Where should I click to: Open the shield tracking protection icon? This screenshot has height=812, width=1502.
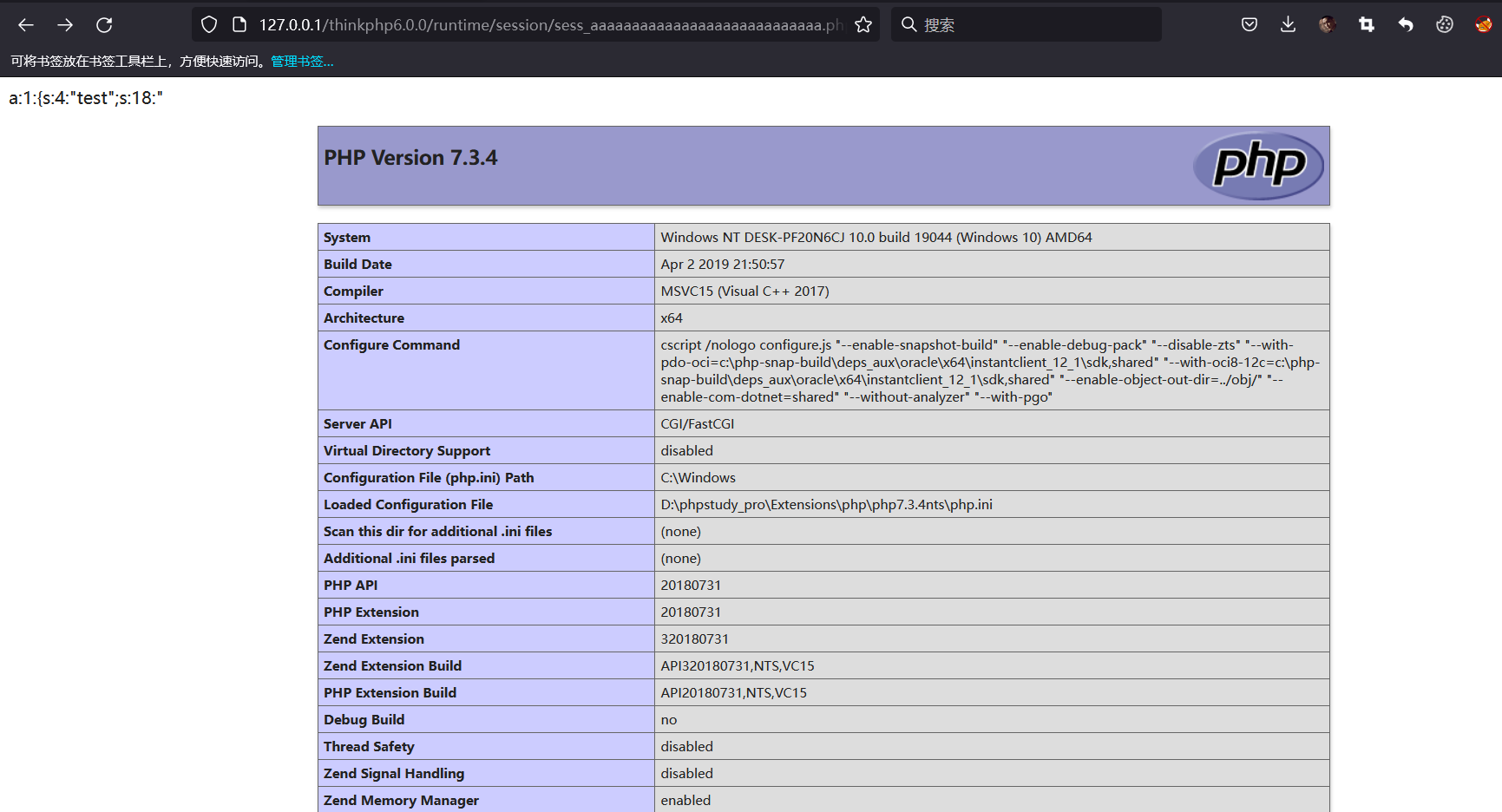pyautogui.click(x=209, y=25)
